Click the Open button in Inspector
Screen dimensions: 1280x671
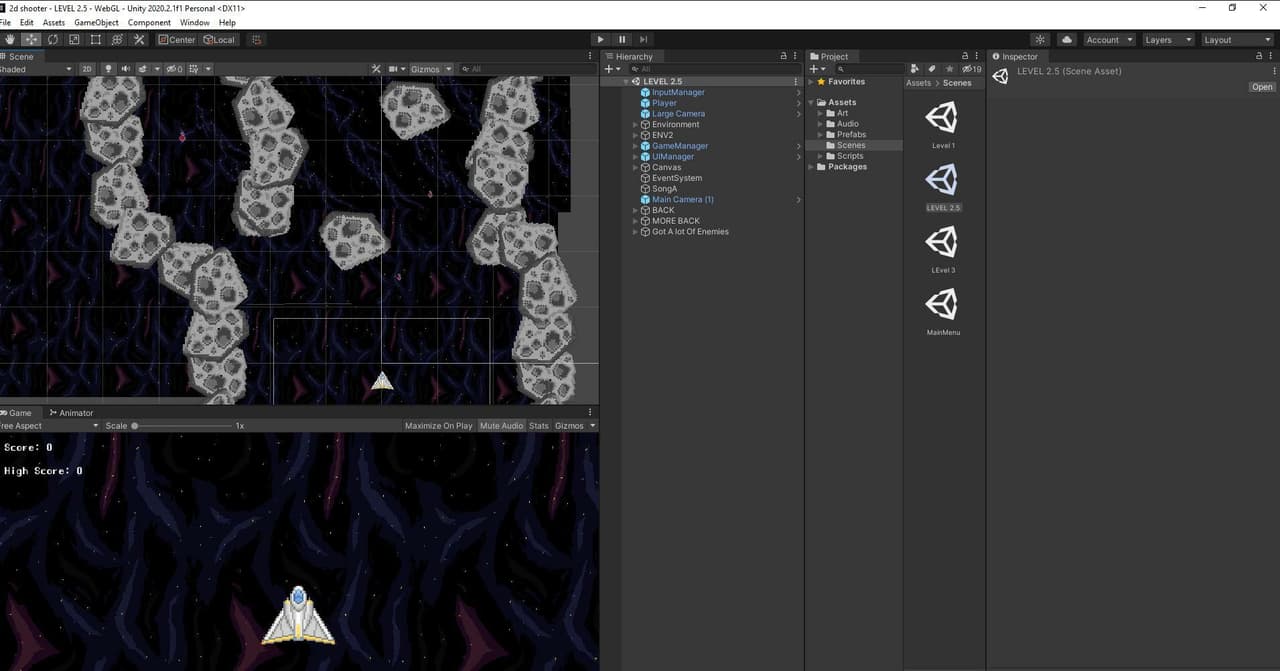1262,87
